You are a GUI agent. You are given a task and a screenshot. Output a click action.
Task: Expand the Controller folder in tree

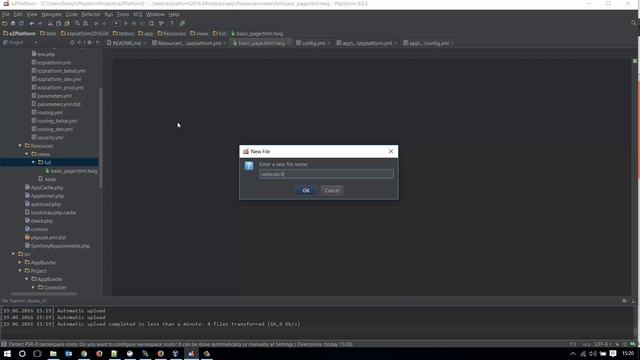point(33,288)
